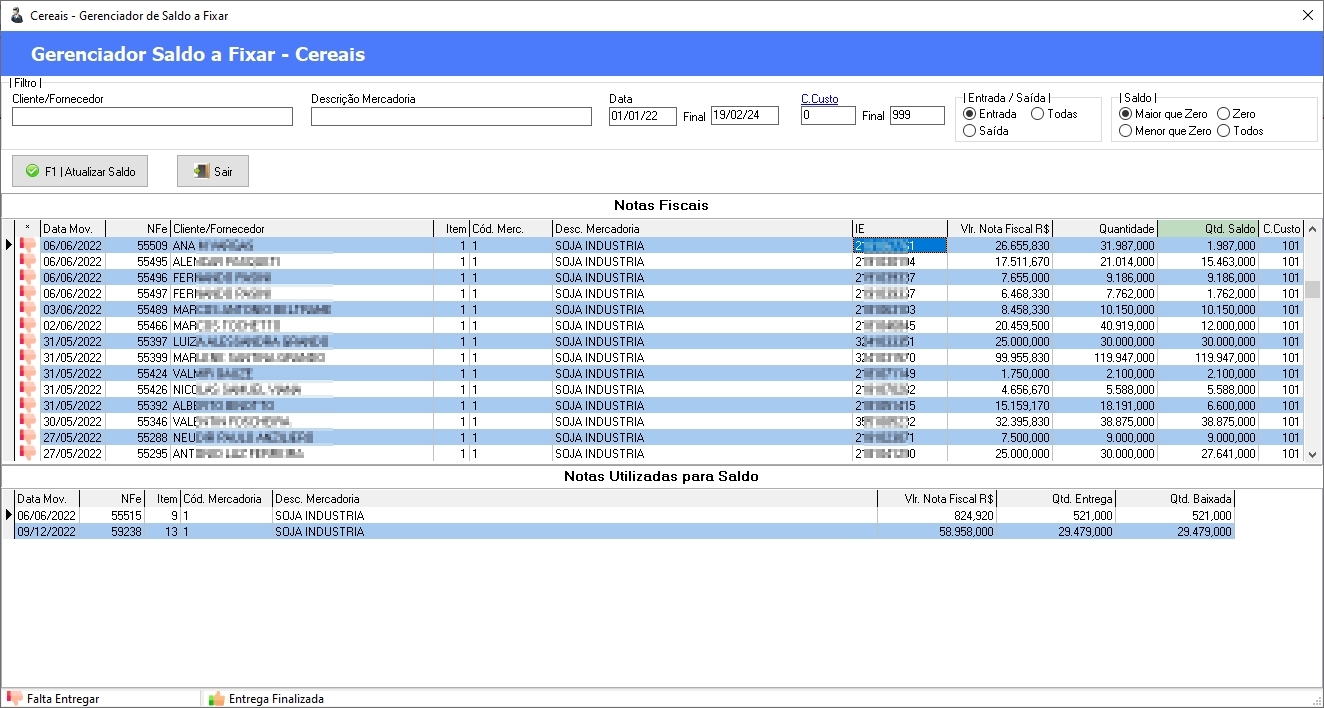Image resolution: width=1324 pixels, height=708 pixels.
Task: Click the IE column header
Action: click(x=900, y=229)
